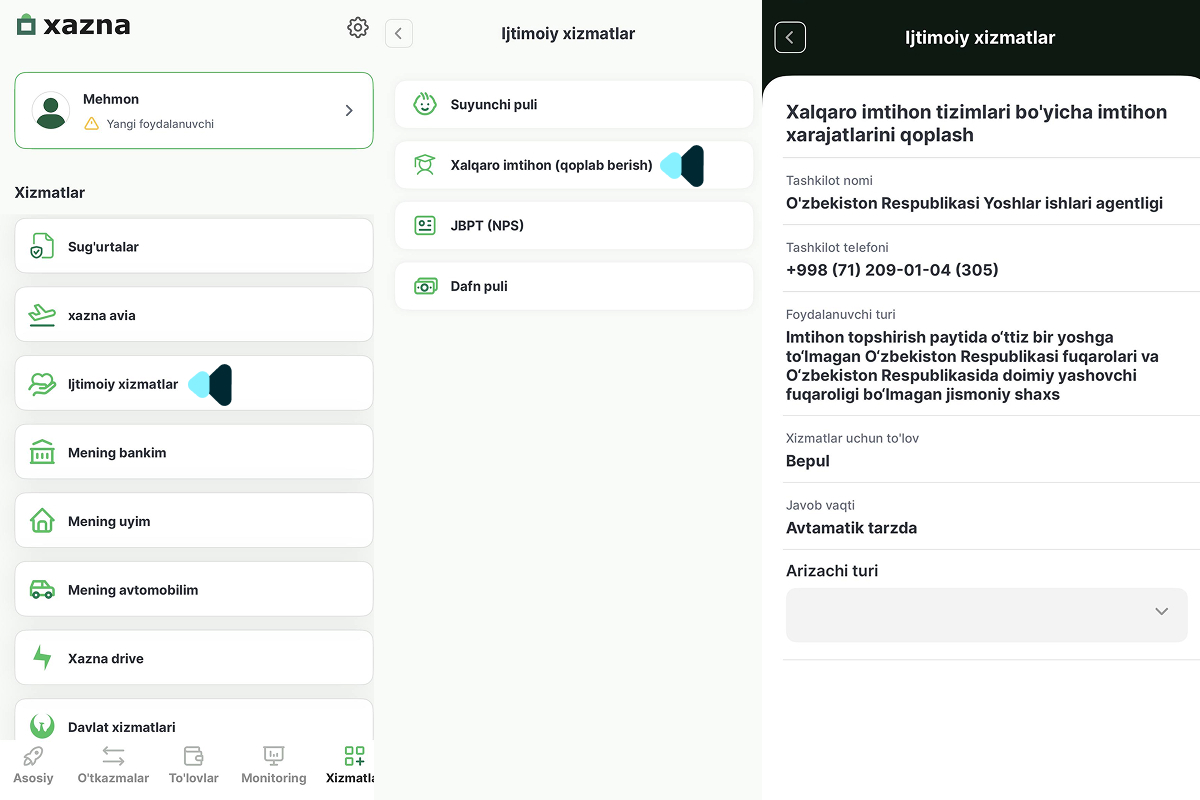This screenshot has width=1200, height=800.
Task: Click the Davlat xizmatlari emblem icon
Action: (x=41, y=726)
